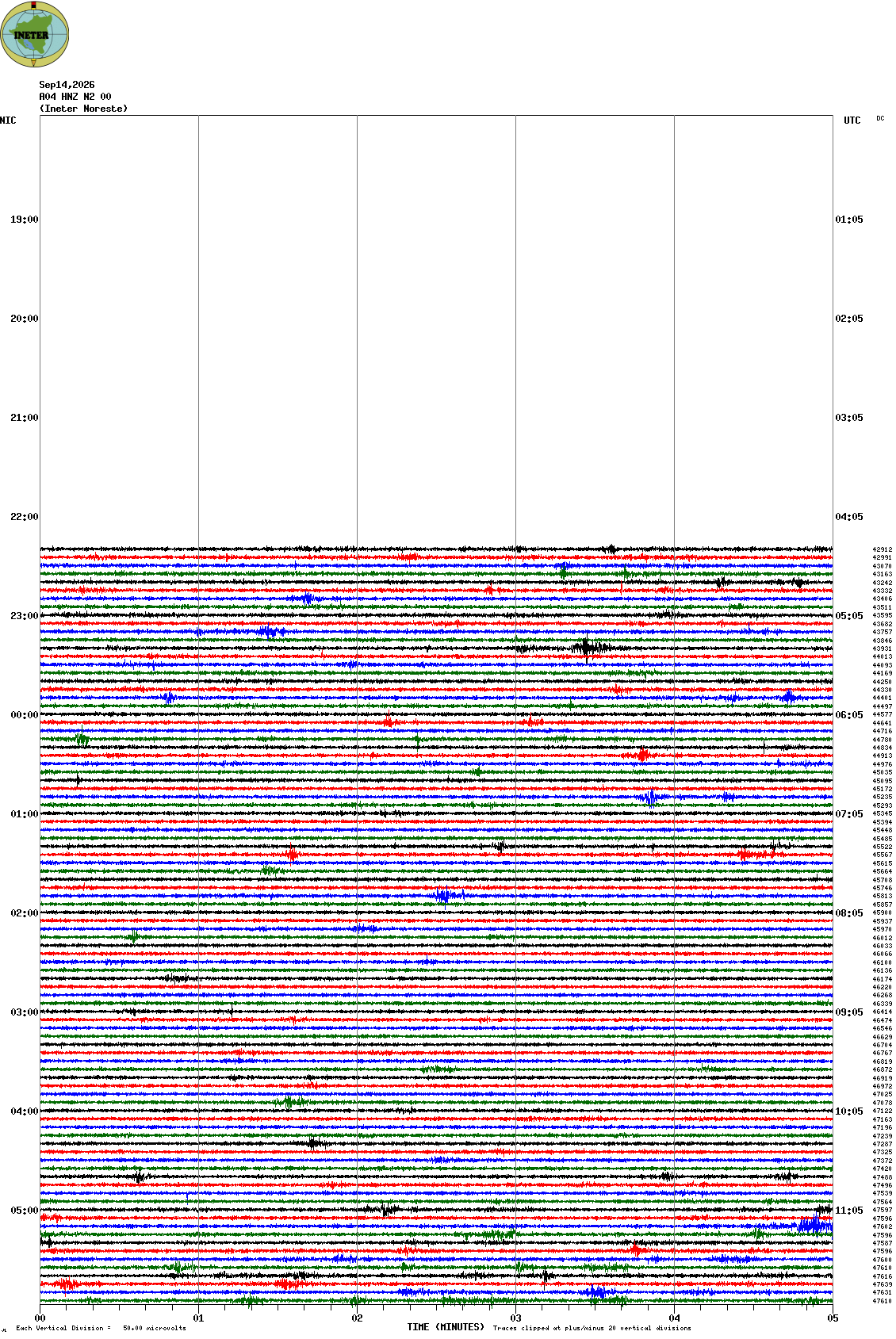Click the 11:05 UTC time label
The image size is (896, 1339).
click(849, 1211)
